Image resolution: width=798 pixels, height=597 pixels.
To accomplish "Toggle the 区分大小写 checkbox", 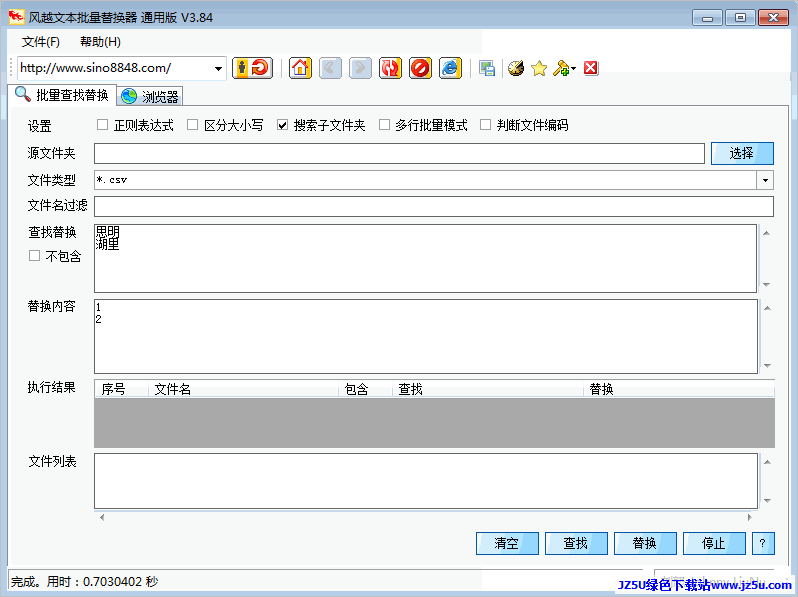I will pyautogui.click(x=192, y=125).
